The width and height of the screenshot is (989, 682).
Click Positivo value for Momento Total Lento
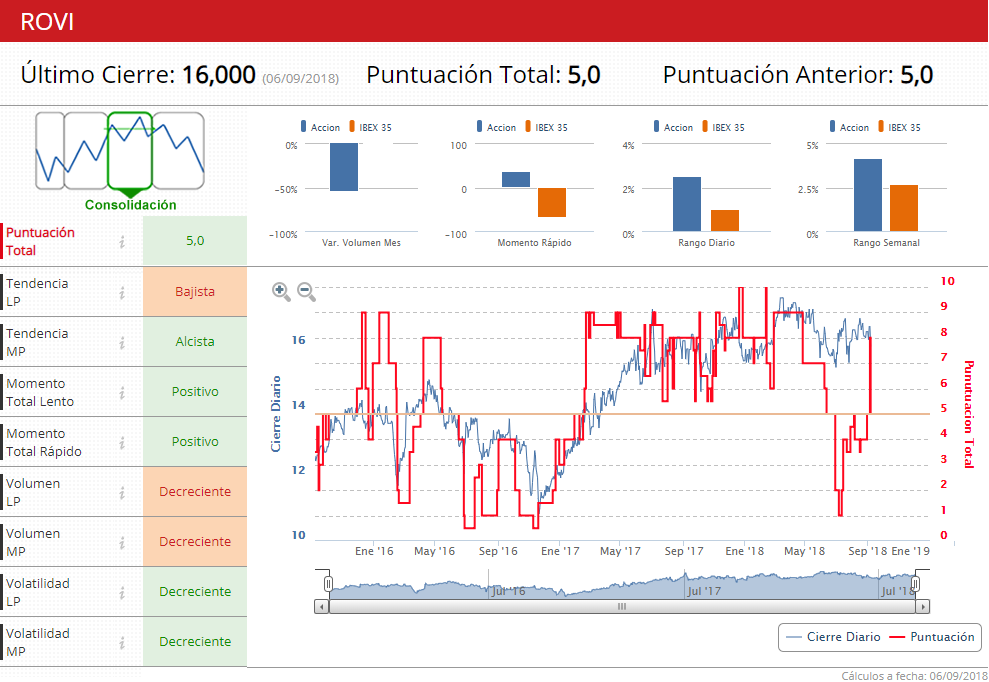[x=195, y=391]
